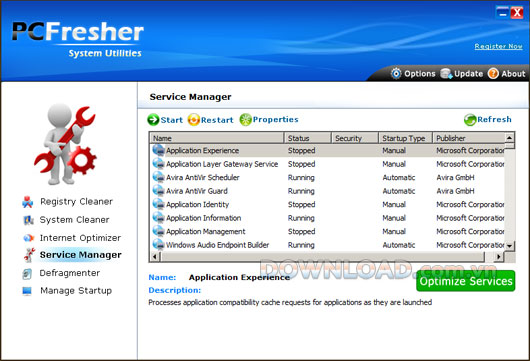Click the Register Now link
The width and height of the screenshot is (530, 361).
tap(499, 46)
